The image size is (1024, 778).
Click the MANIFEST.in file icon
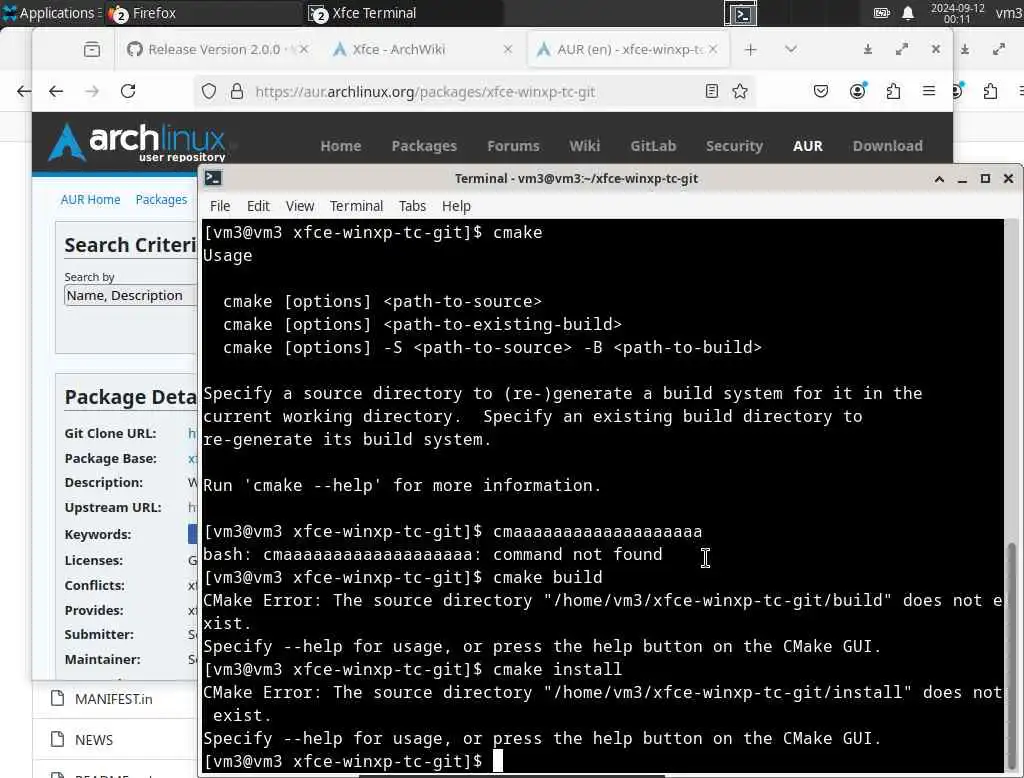[x=57, y=699]
